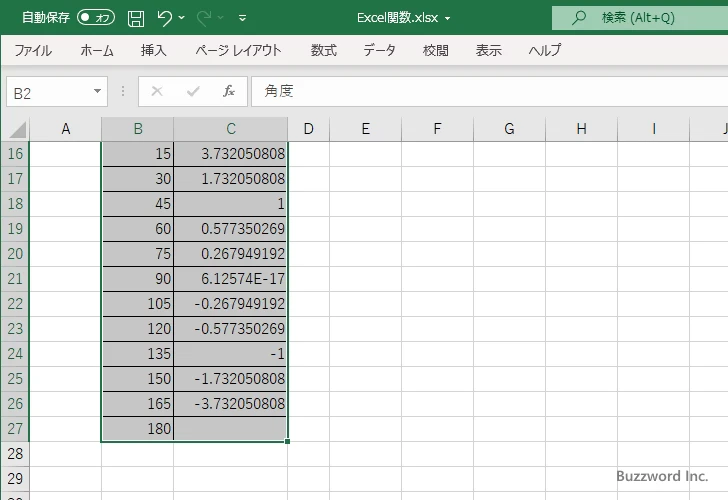728x500 pixels.
Task: Toggle the AutoSave switch
Action: pos(96,18)
